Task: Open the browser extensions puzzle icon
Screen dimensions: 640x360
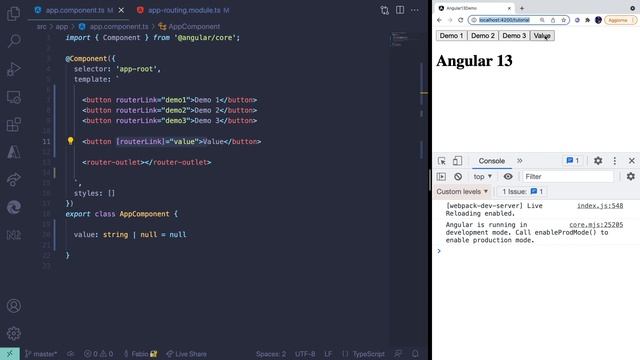Action: tap(587, 20)
